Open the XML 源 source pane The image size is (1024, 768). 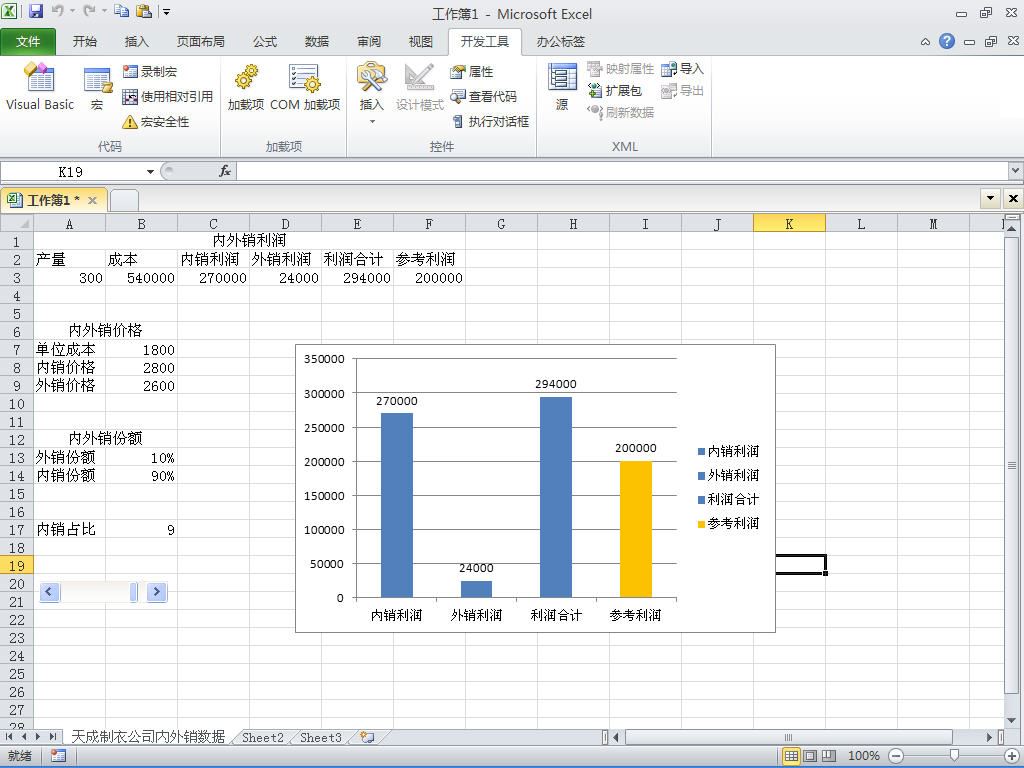coord(562,88)
